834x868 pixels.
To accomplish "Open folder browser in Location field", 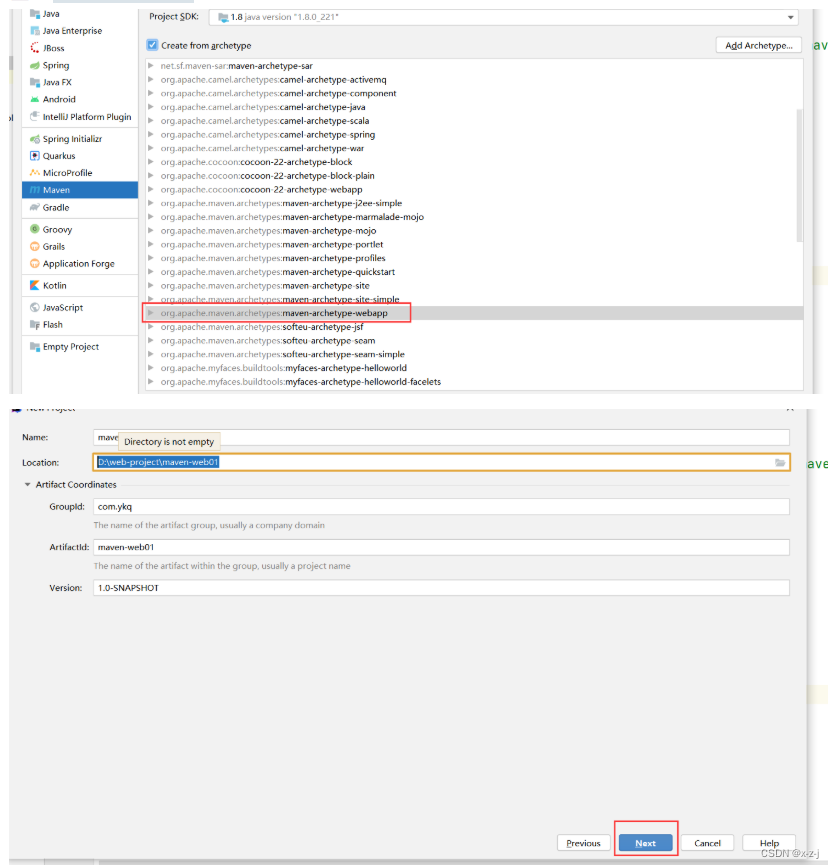I will pyautogui.click(x=780, y=462).
